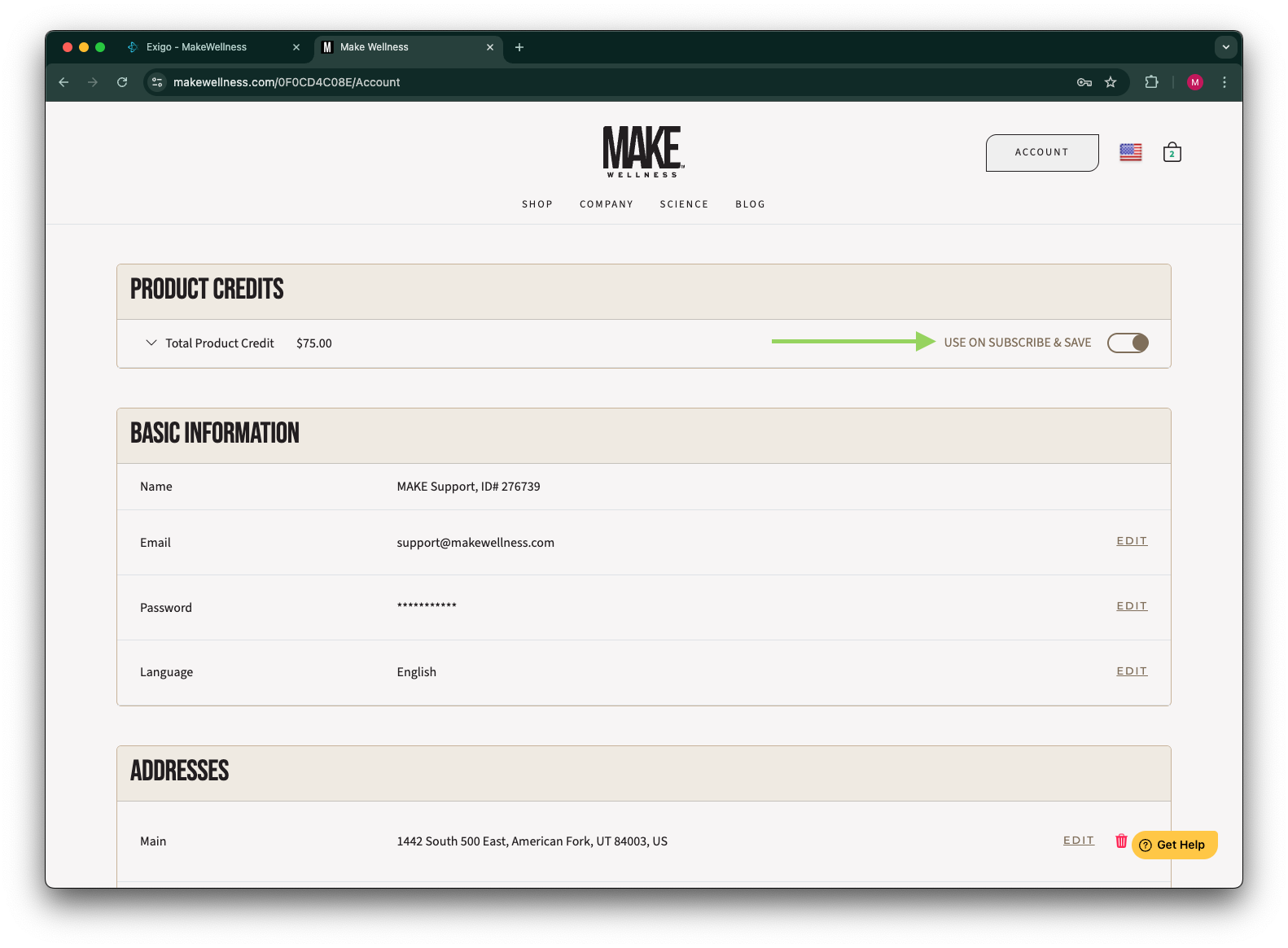
Task: Click the English language value
Action: [x=416, y=672]
